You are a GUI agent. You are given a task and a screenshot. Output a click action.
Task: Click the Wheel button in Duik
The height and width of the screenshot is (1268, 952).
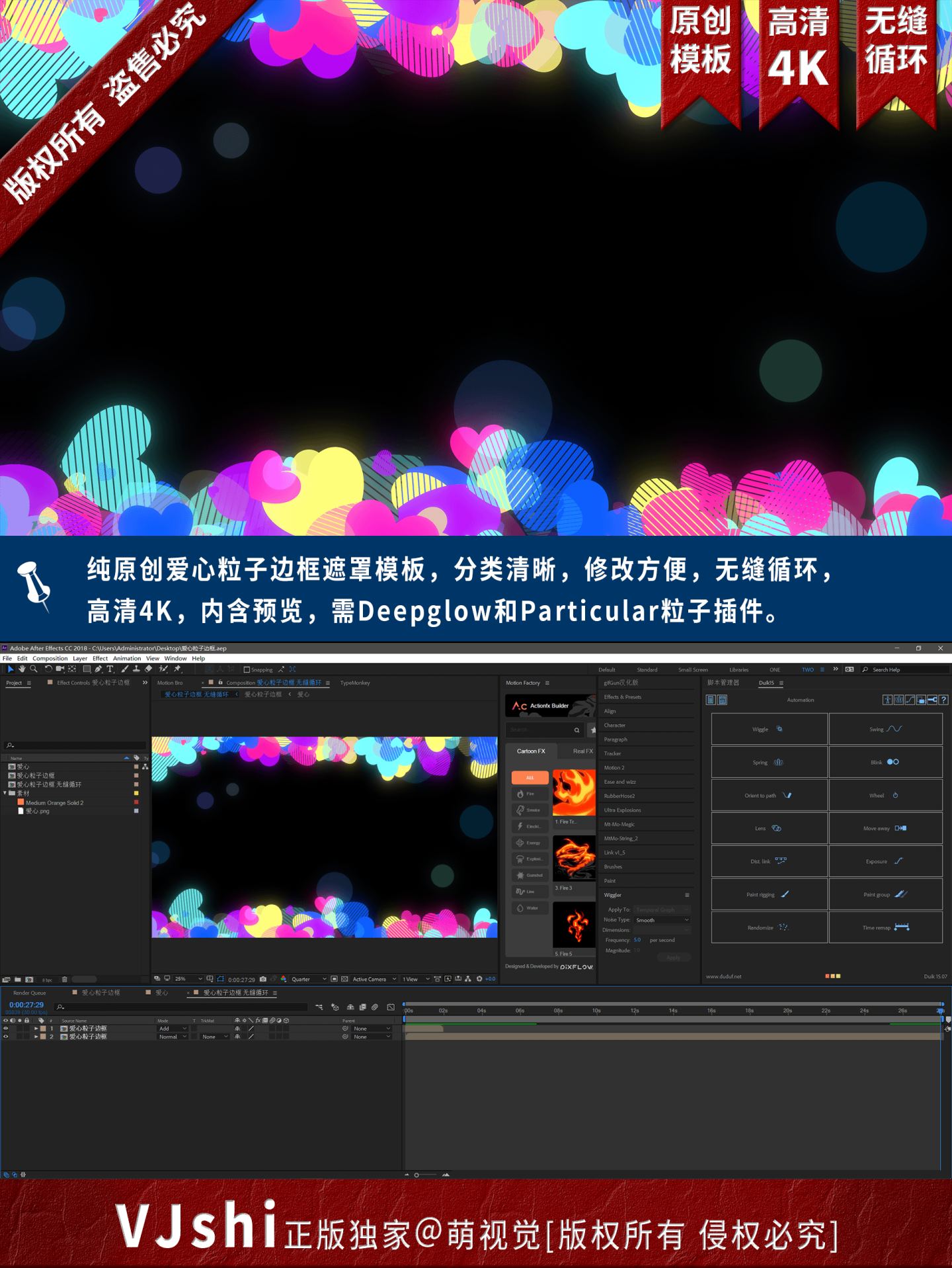(x=886, y=795)
